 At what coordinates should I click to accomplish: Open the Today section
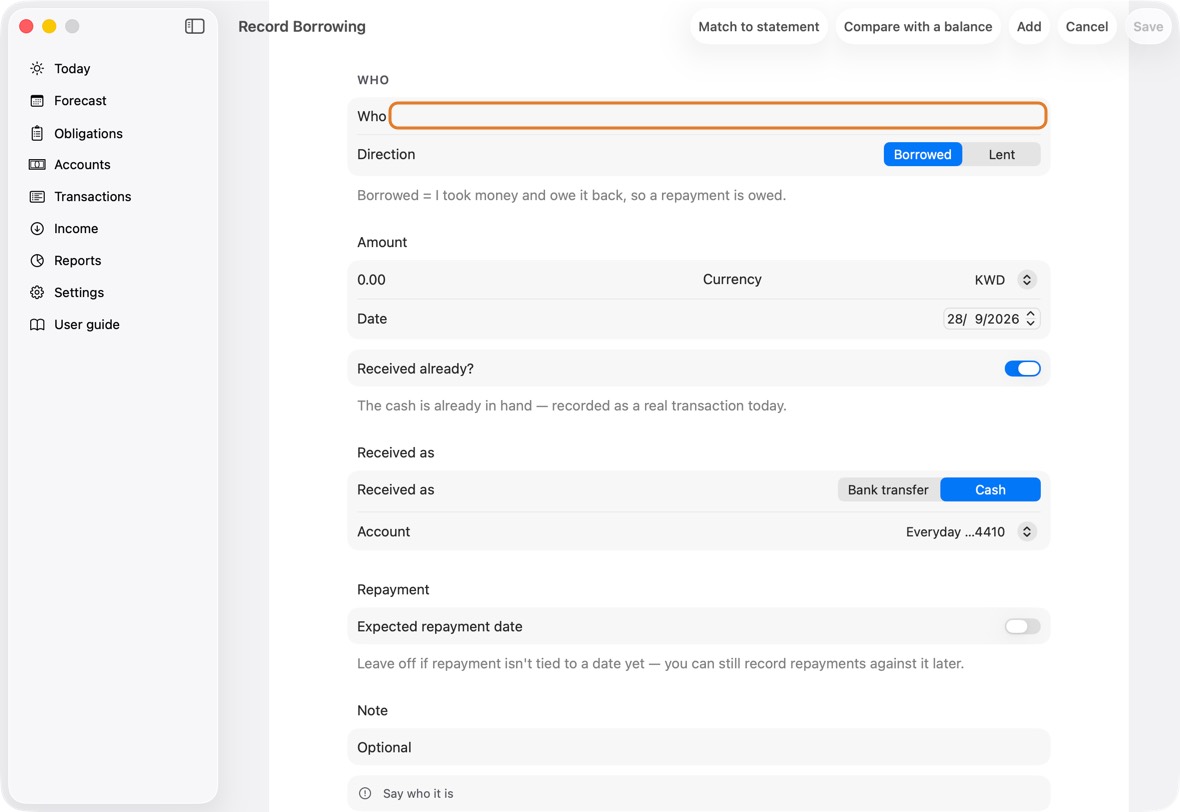72,68
